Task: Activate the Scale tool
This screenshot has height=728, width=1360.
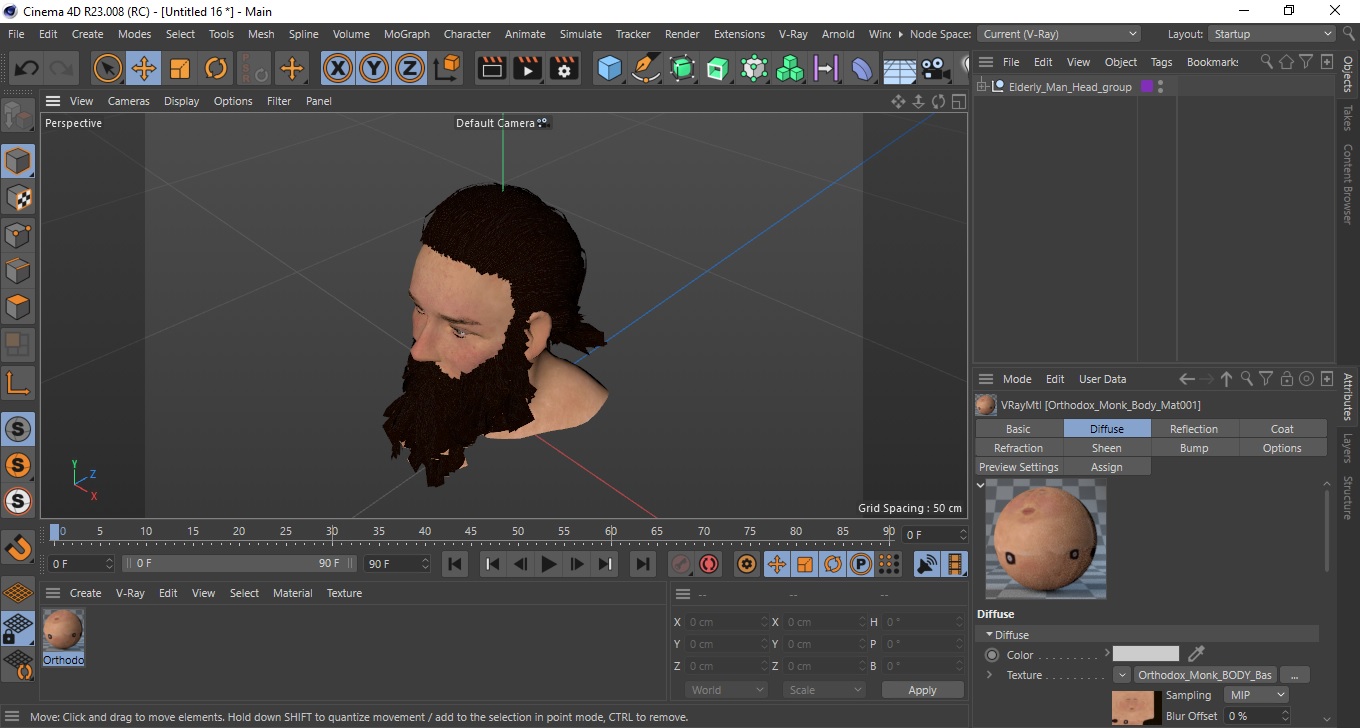Action: tap(180, 69)
